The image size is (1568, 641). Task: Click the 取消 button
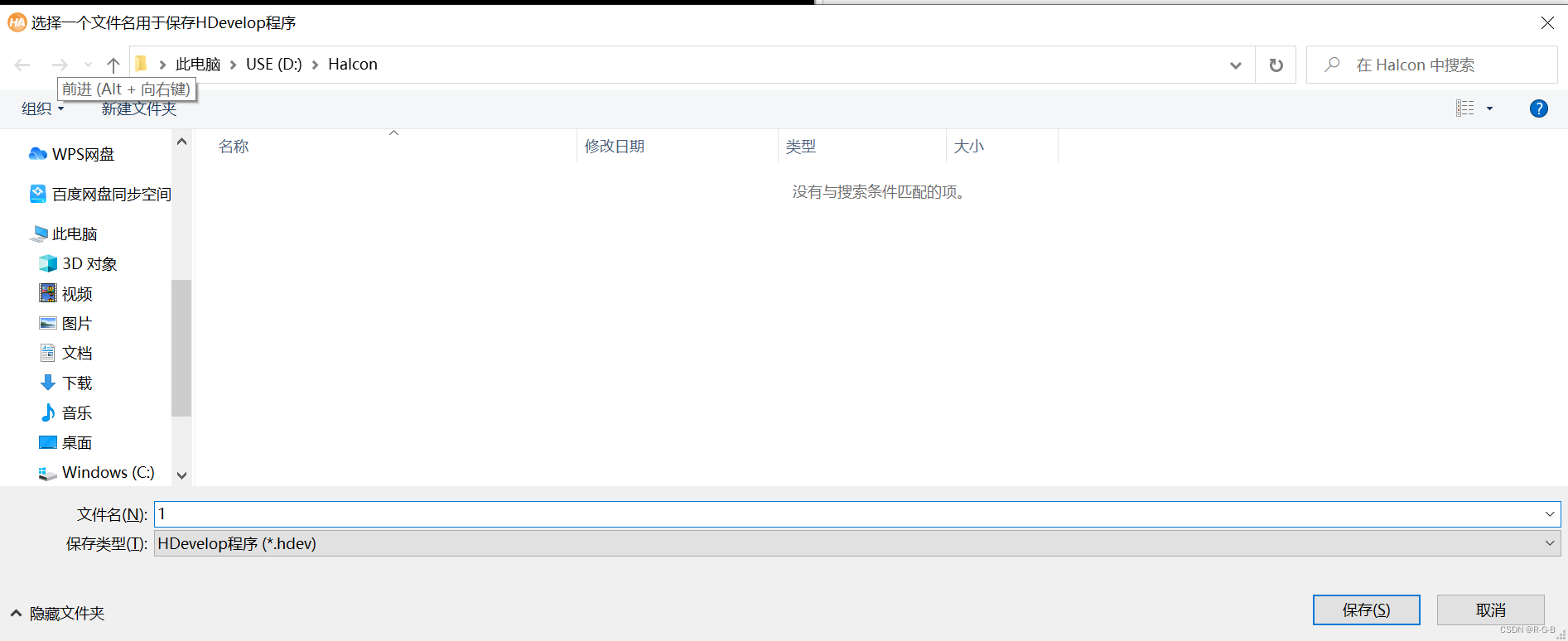1491,610
